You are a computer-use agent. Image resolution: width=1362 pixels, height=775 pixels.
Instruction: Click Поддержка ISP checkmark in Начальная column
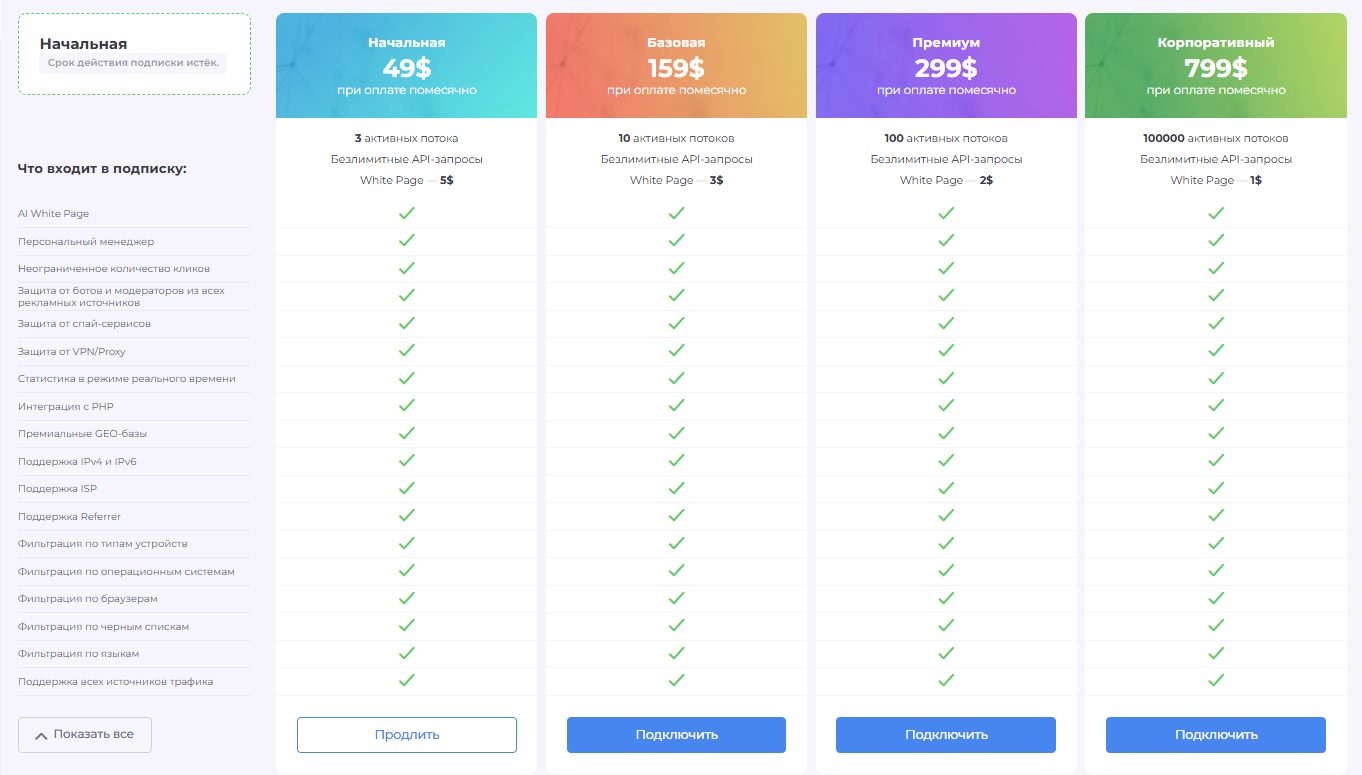click(x=406, y=488)
